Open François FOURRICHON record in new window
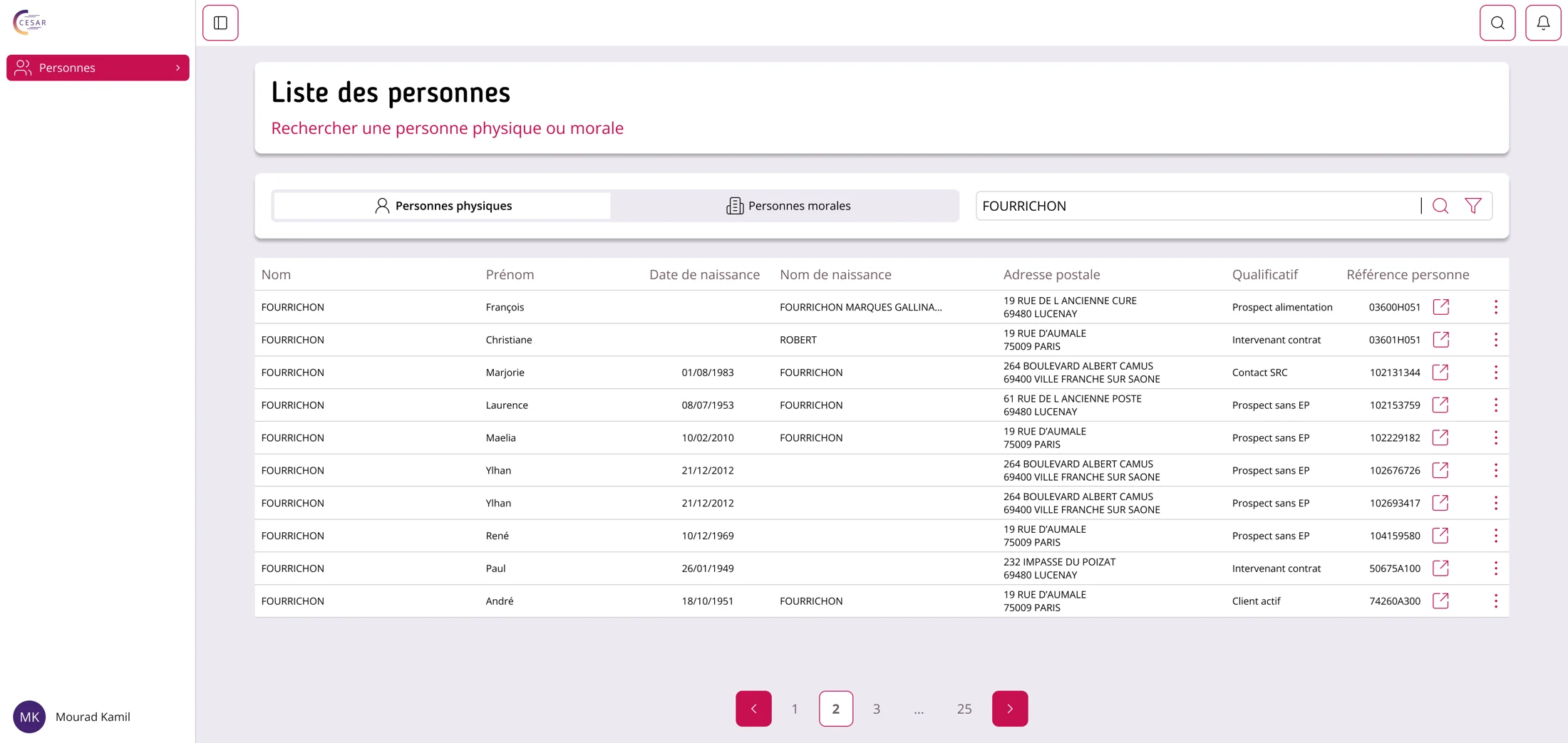This screenshot has height=743, width=1568. [x=1440, y=307]
